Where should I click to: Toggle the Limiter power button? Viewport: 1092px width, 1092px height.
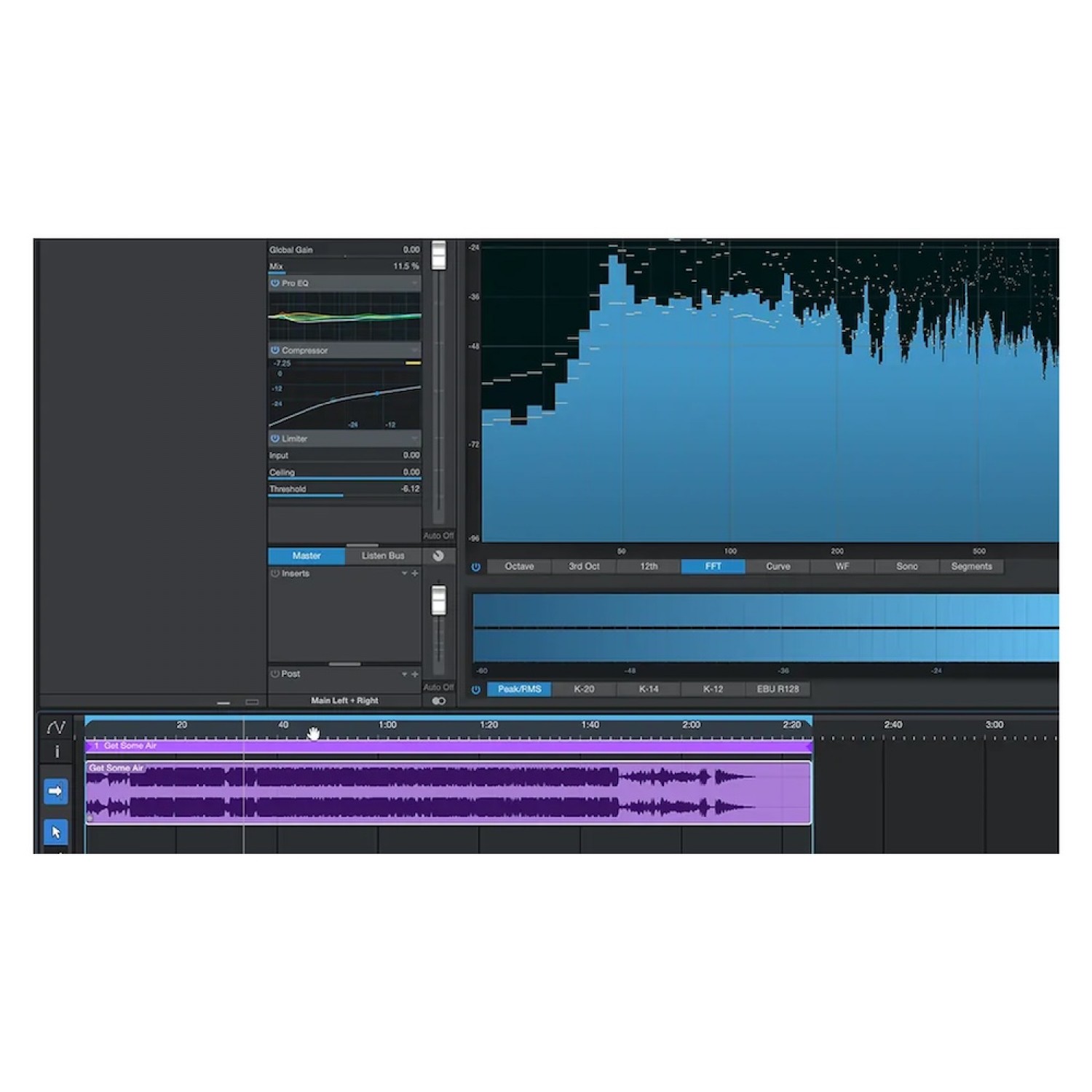pyautogui.click(x=274, y=439)
